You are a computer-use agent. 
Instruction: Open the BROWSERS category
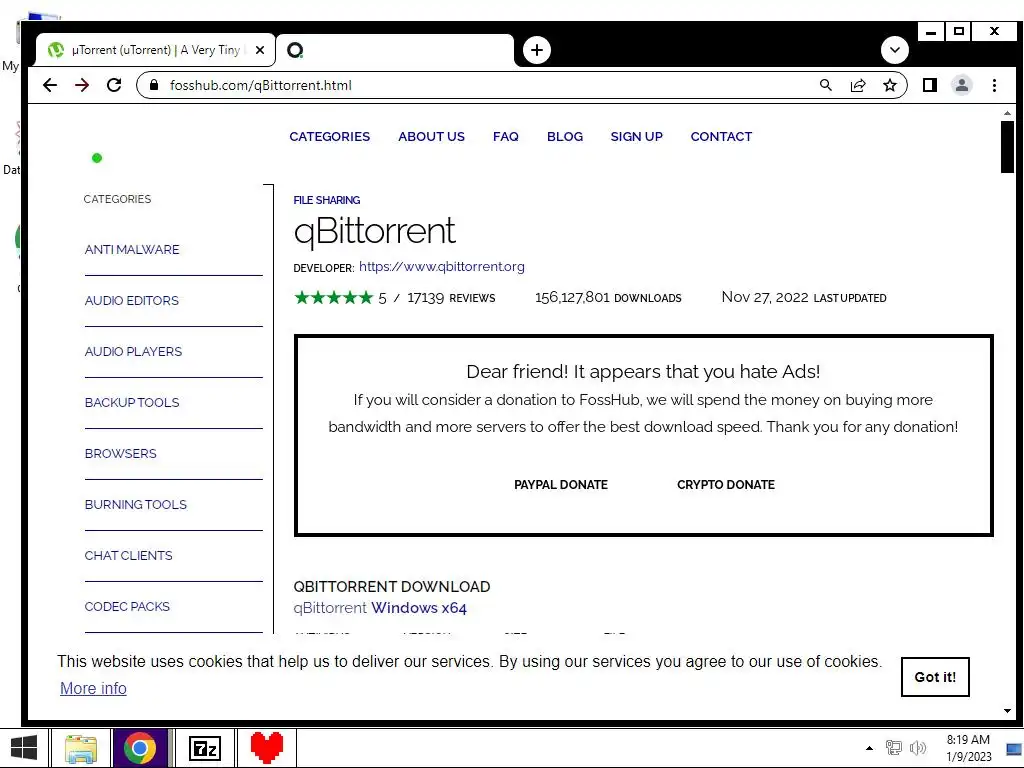coord(121,453)
